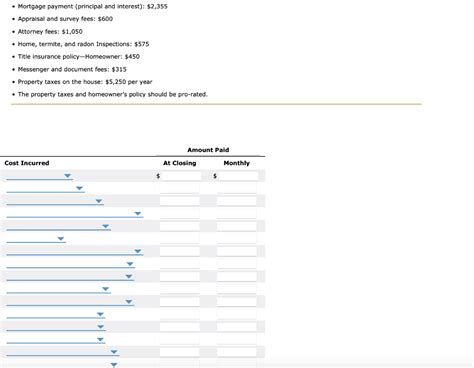Focus the second row Monthly field

(x=237, y=188)
